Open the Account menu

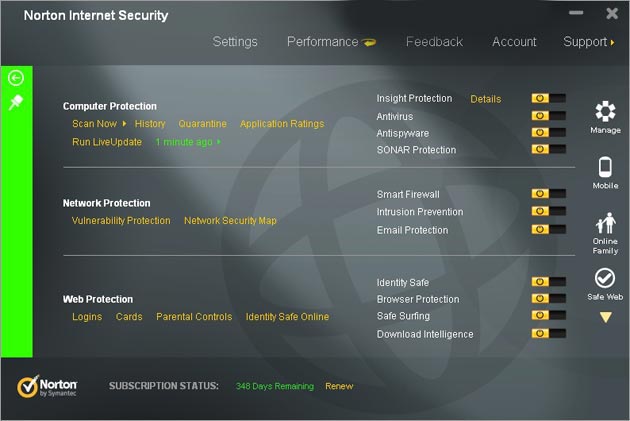tap(514, 42)
